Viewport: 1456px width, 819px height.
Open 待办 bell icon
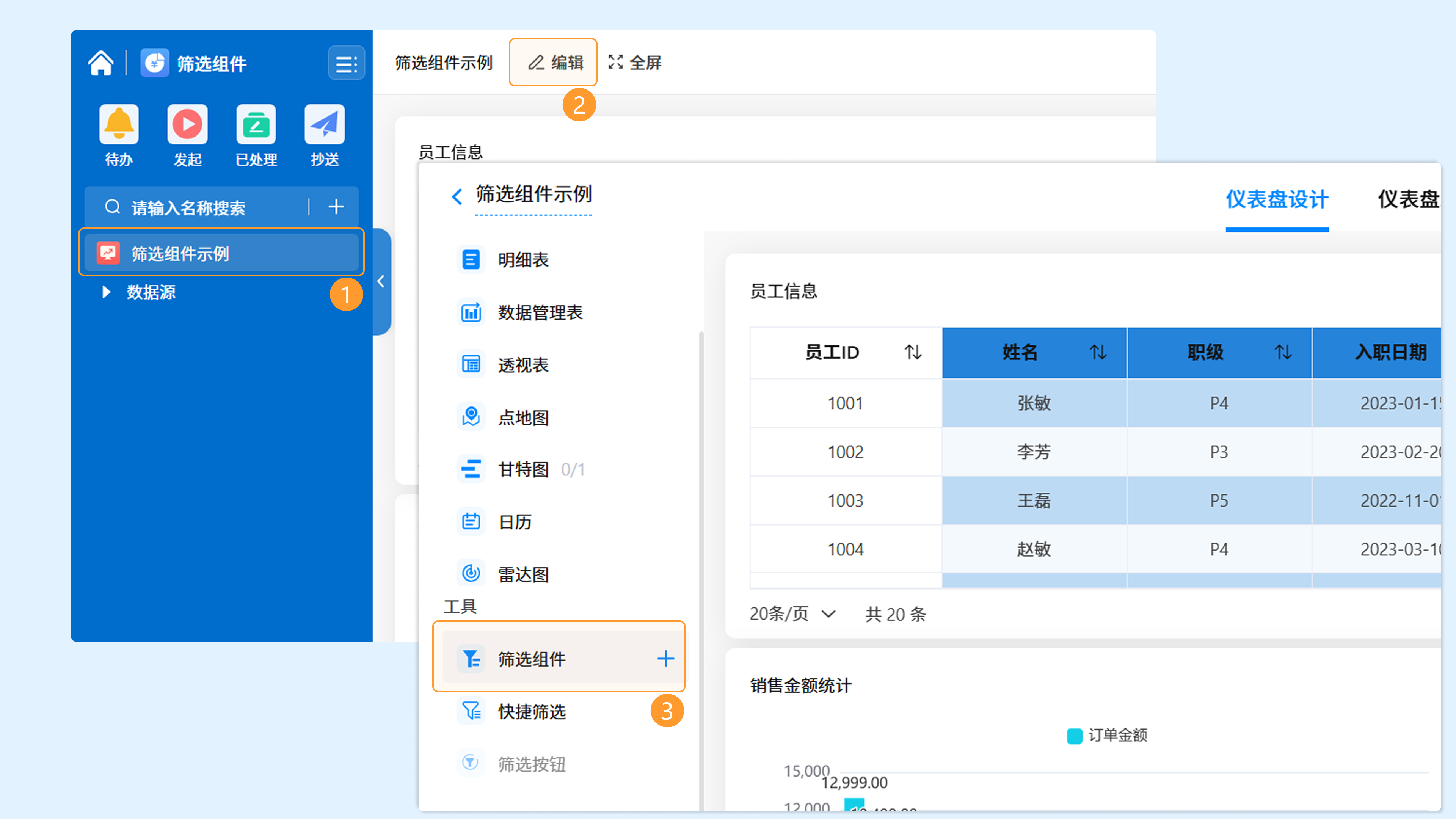[119, 124]
